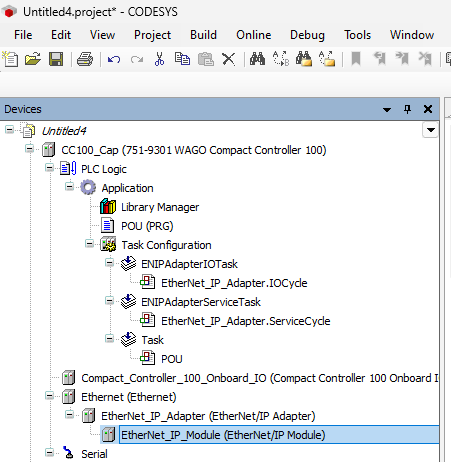
Task: Click the Paste clipboard icon
Action: [206, 59]
